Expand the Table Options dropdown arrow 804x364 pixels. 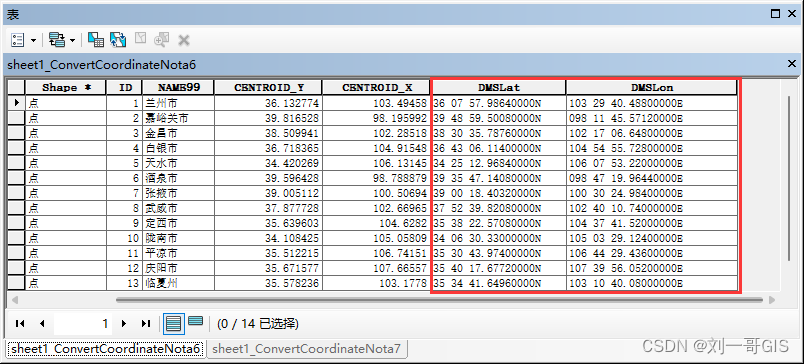pyautogui.click(x=33, y=41)
